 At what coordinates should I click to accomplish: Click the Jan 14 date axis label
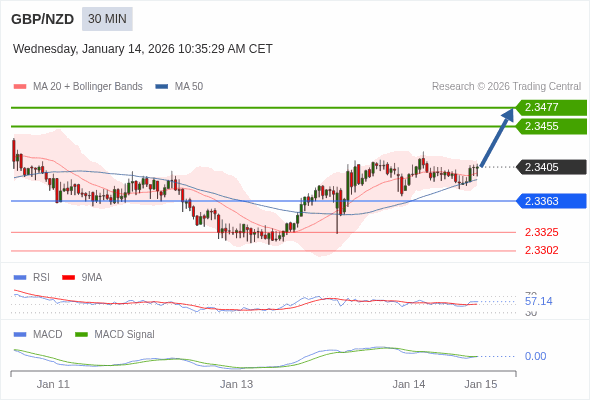[409, 385]
